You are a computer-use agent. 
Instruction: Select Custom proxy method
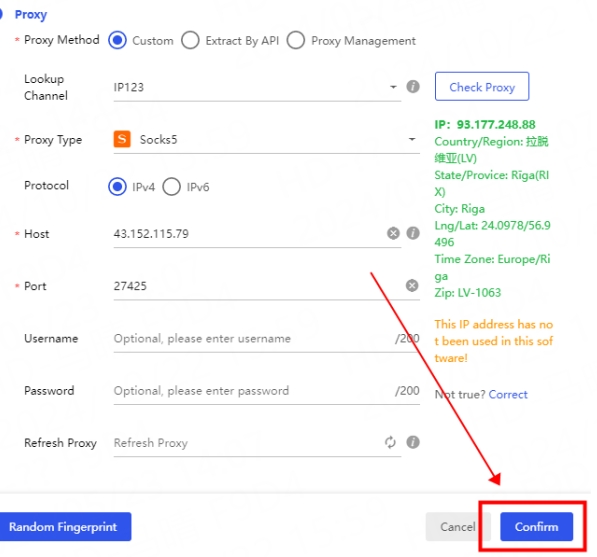point(117,40)
